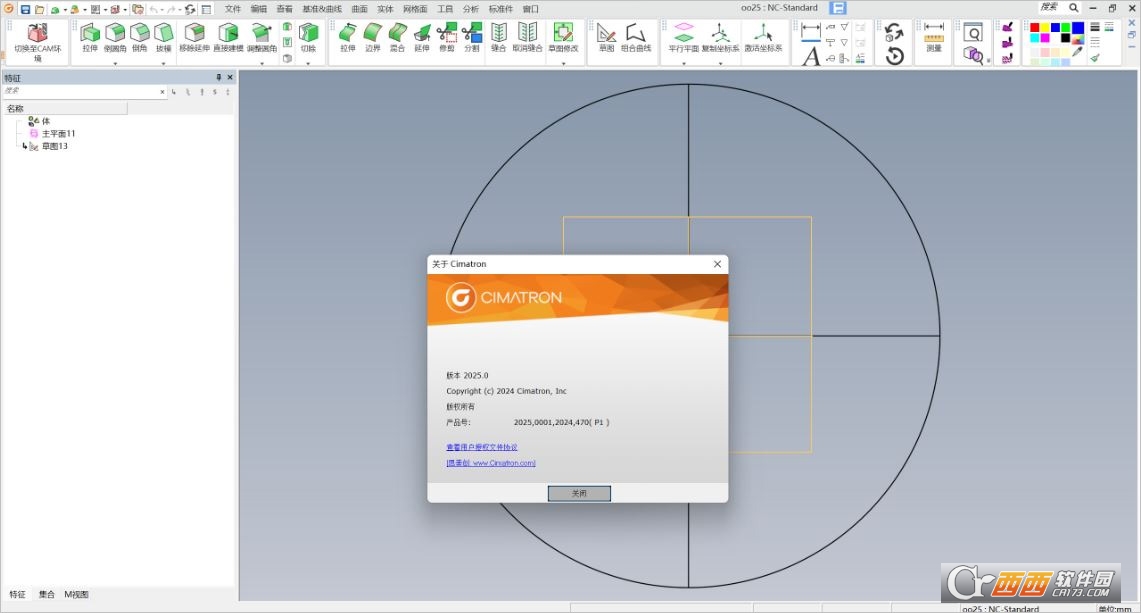Open the 编辑 (Edit) menu
This screenshot has width=1141, height=613.
258,9
